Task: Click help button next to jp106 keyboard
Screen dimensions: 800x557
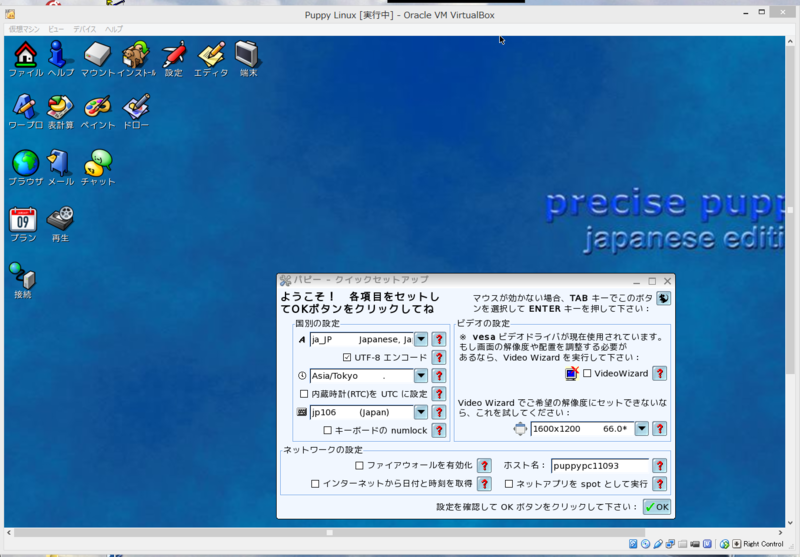Action: point(439,412)
